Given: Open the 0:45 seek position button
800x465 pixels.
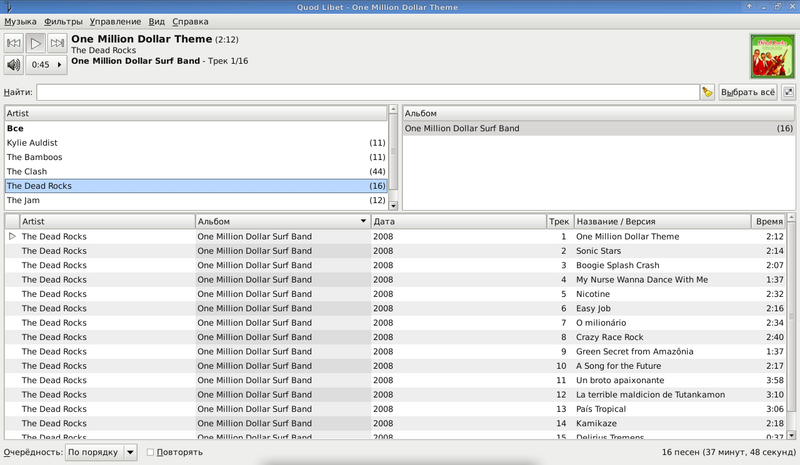Looking at the screenshot, I should 46,65.
